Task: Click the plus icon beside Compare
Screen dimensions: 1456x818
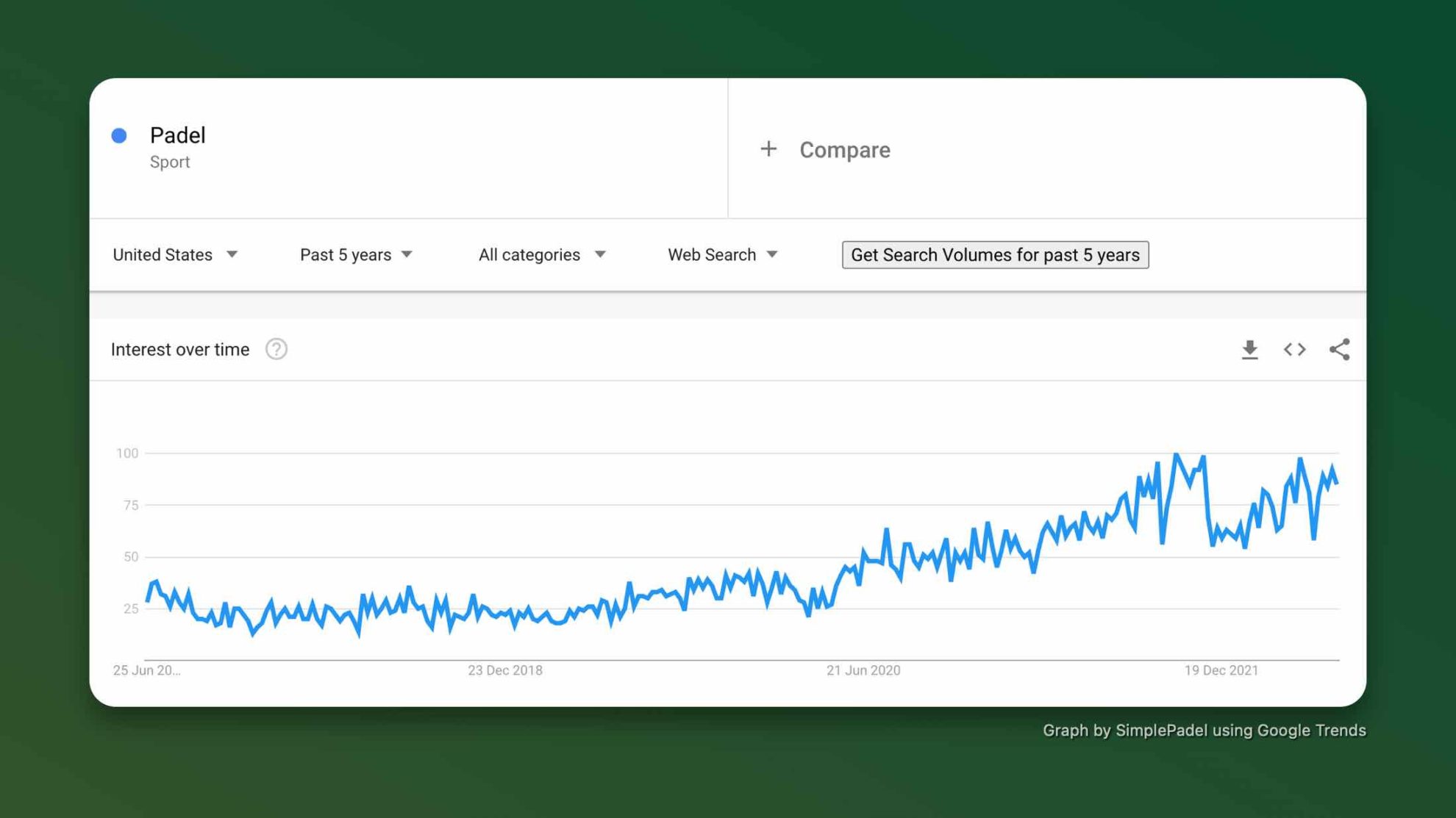Action: (768, 149)
